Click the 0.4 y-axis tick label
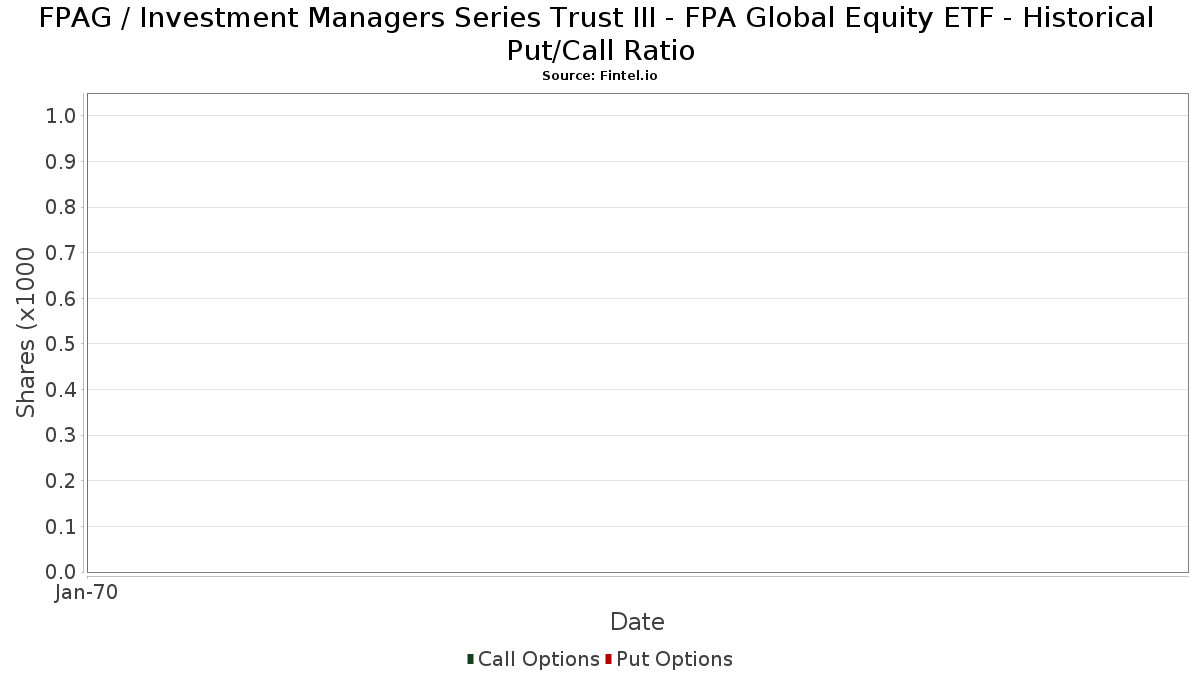This screenshot has width=1200, height=675. click(61, 390)
